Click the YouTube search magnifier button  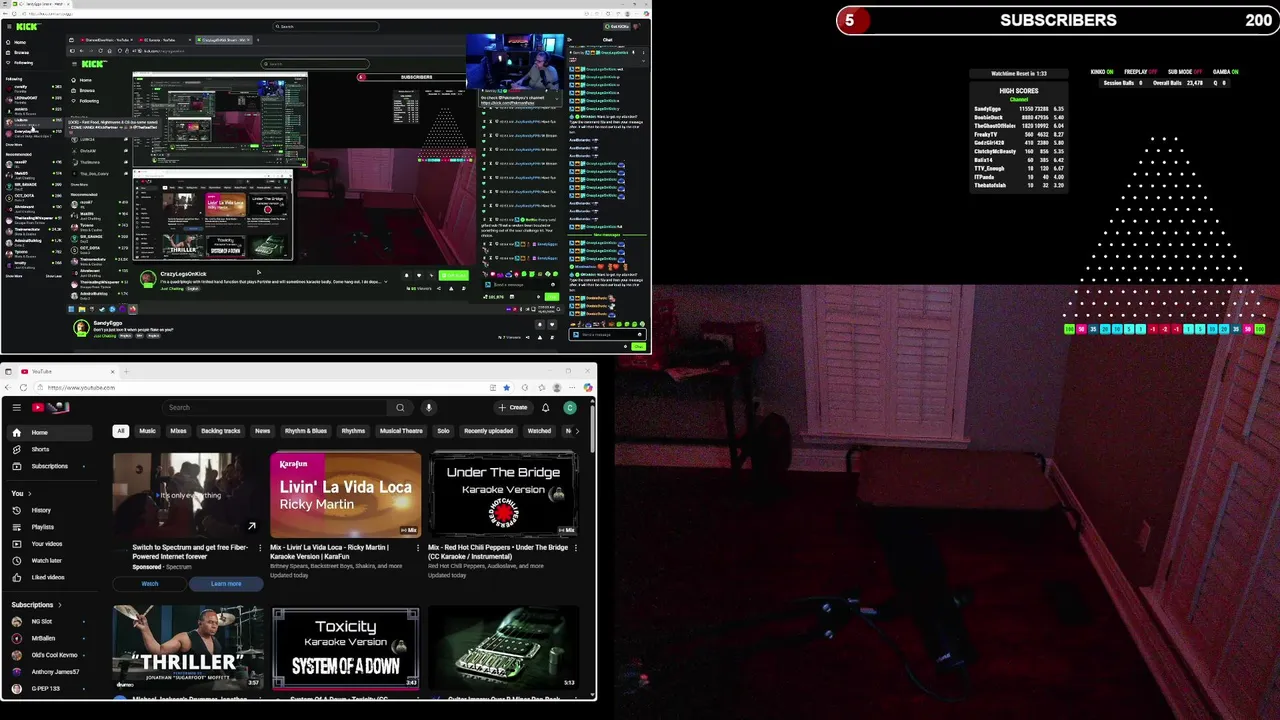pyautogui.click(x=400, y=407)
